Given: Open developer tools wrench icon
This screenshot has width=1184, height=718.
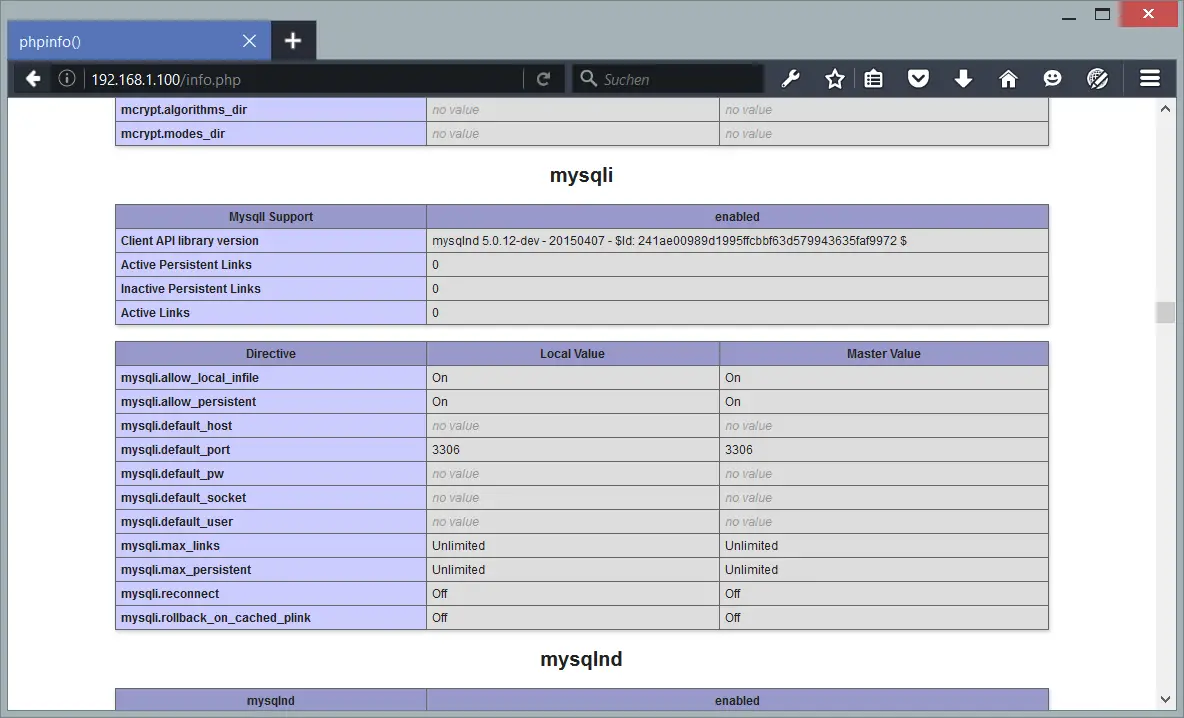Looking at the screenshot, I should (790, 79).
